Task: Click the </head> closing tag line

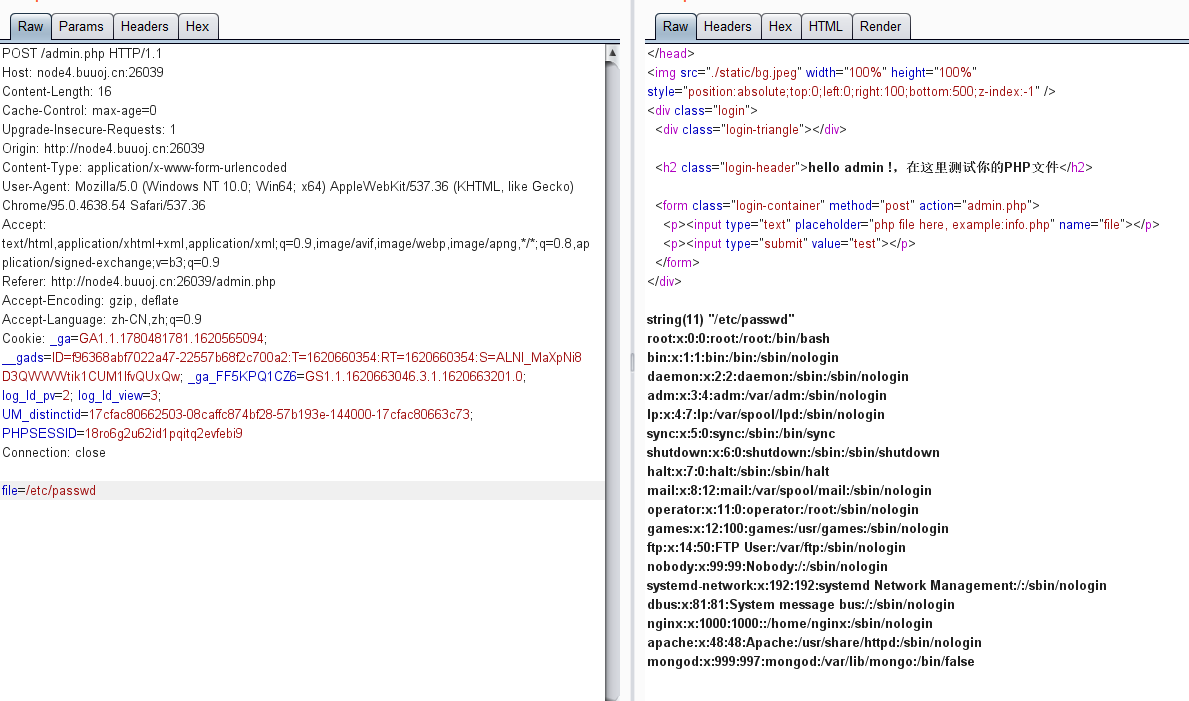Action: pyautogui.click(x=670, y=54)
